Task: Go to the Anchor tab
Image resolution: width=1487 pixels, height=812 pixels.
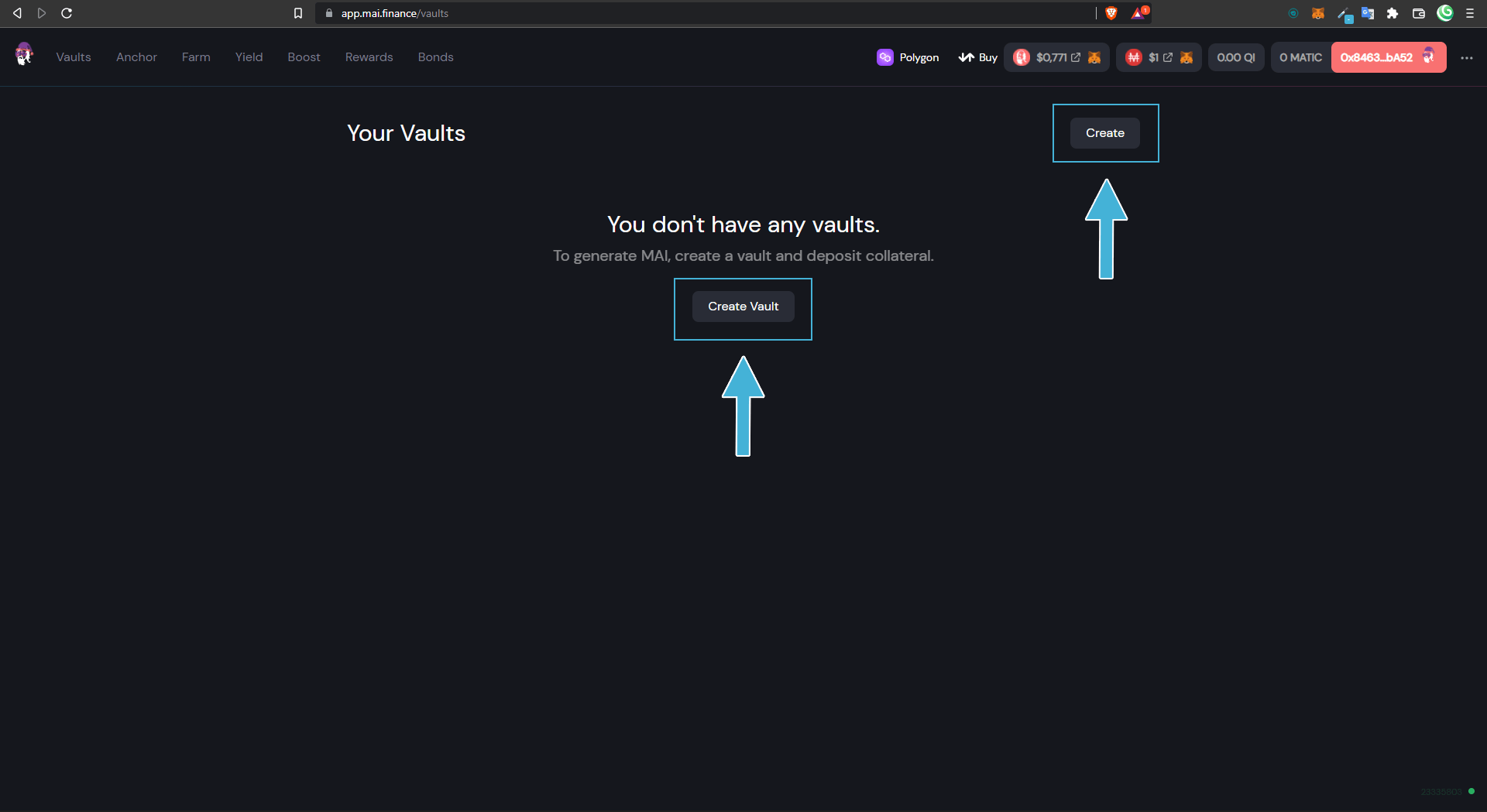Action: click(x=136, y=57)
